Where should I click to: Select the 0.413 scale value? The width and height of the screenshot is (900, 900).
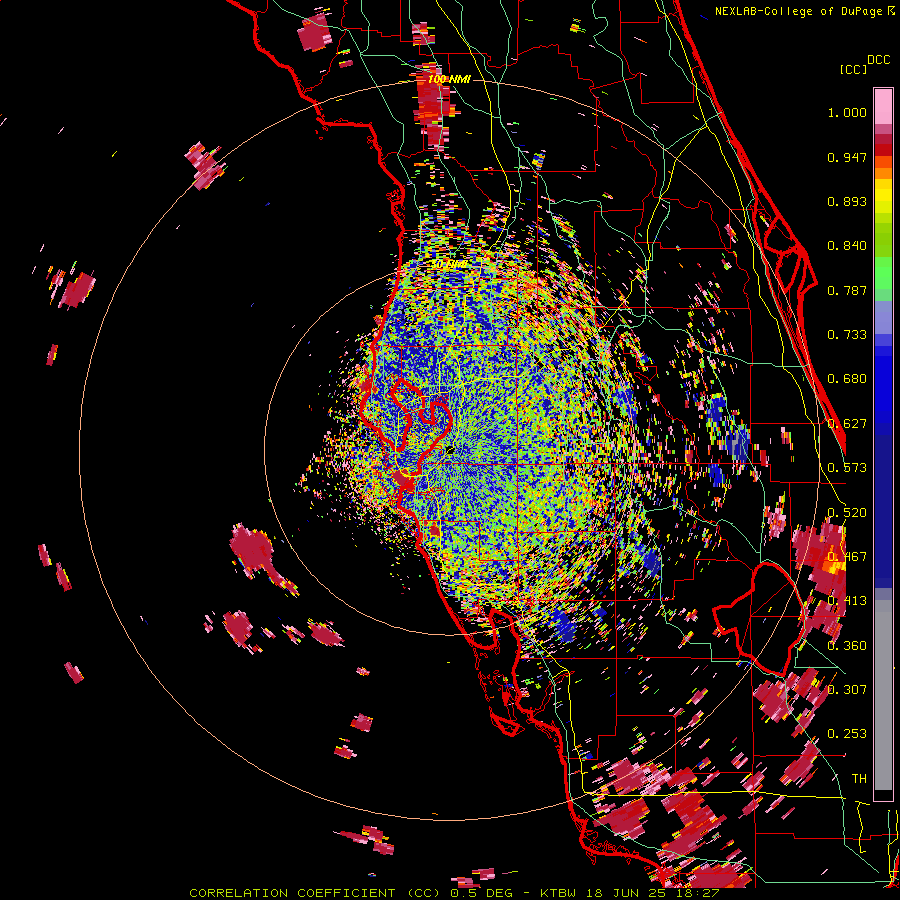coord(847,601)
